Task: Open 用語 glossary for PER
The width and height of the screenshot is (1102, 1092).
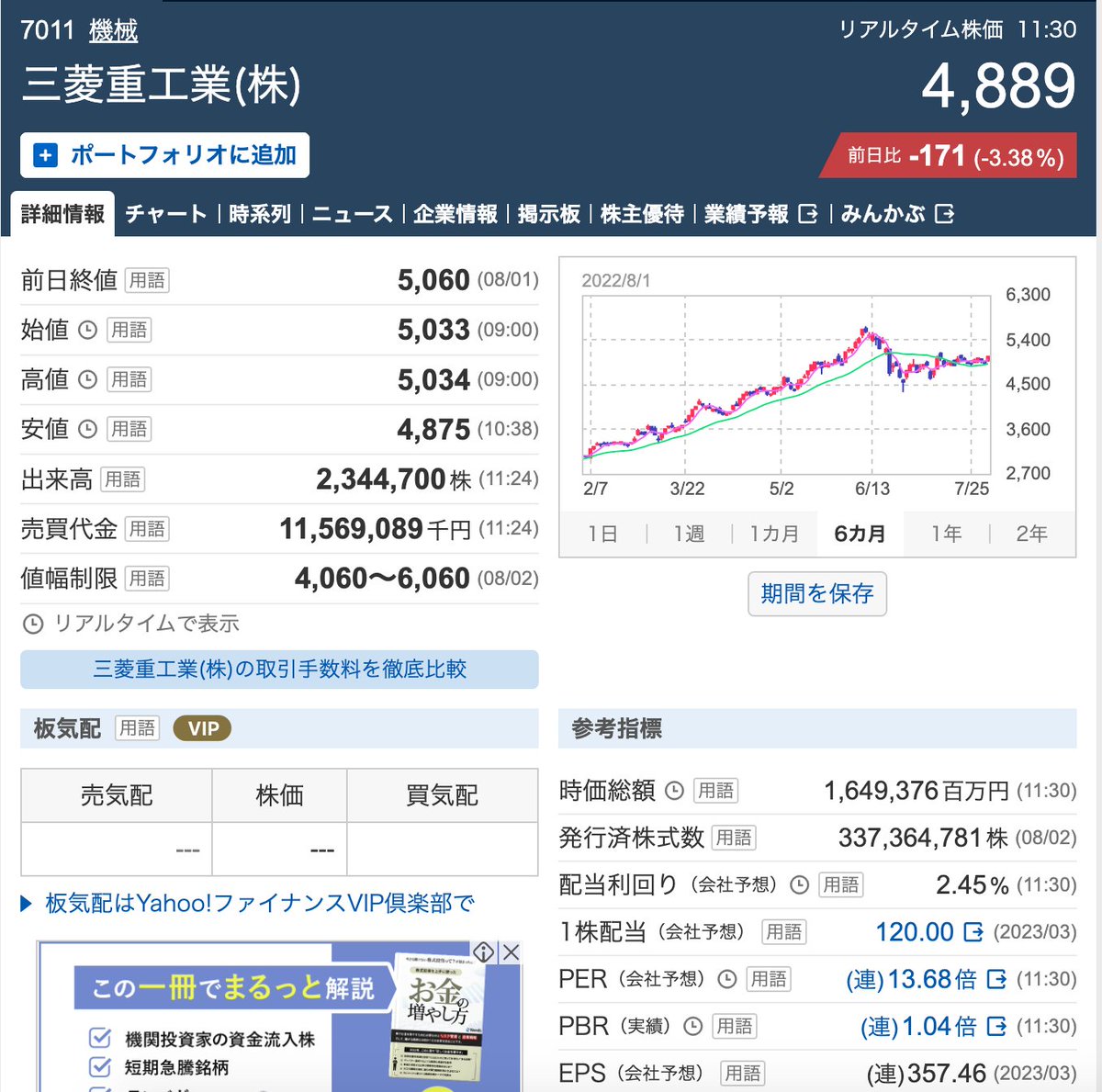Action: click(768, 980)
